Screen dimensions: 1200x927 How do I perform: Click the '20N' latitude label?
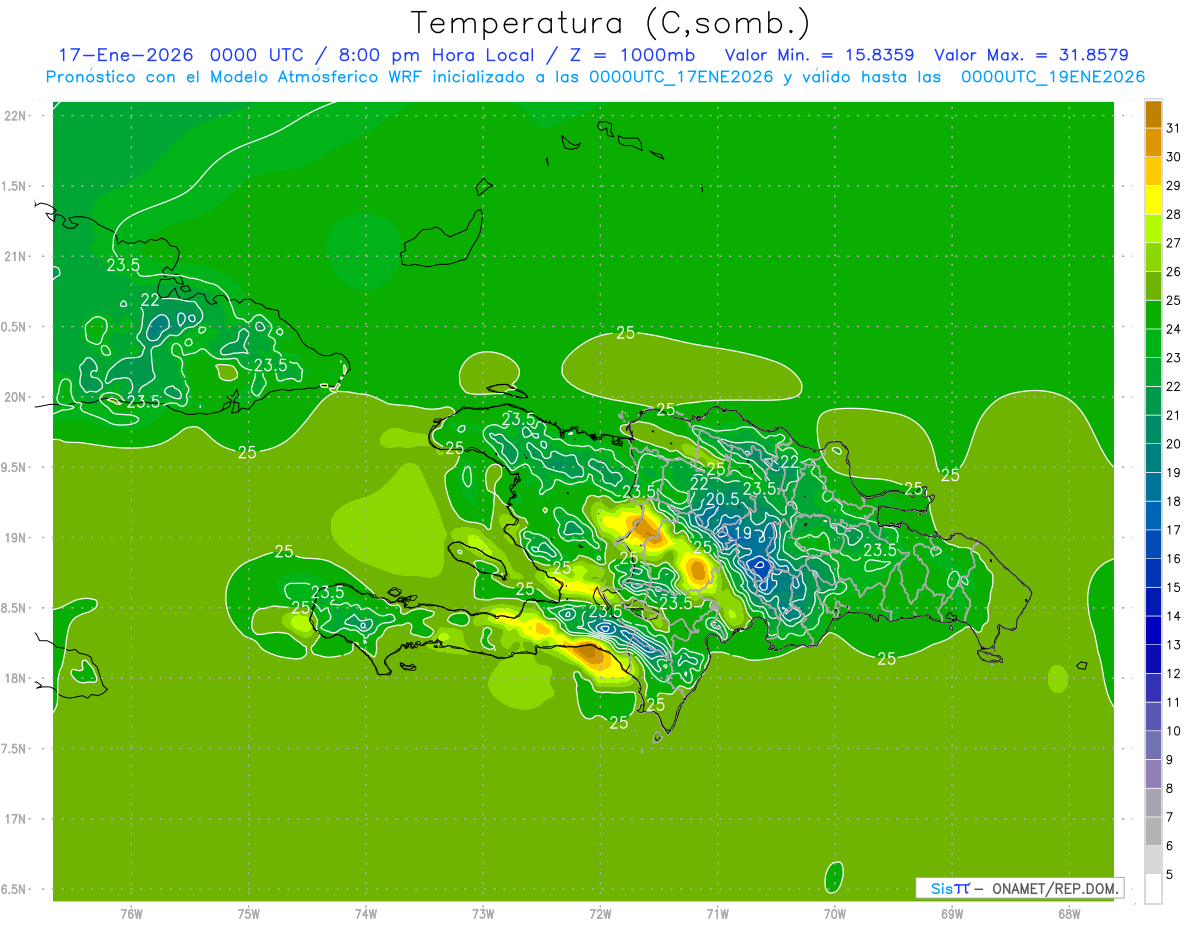(x=15, y=397)
